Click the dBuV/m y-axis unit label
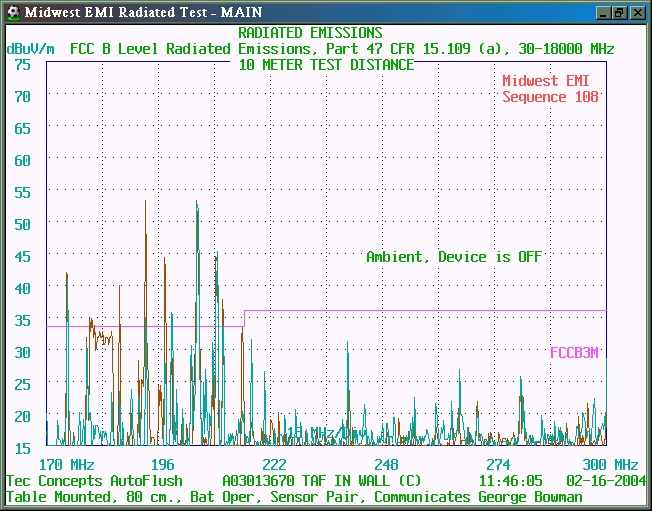Image resolution: width=652 pixels, height=511 pixels. click(x=31, y=48)
